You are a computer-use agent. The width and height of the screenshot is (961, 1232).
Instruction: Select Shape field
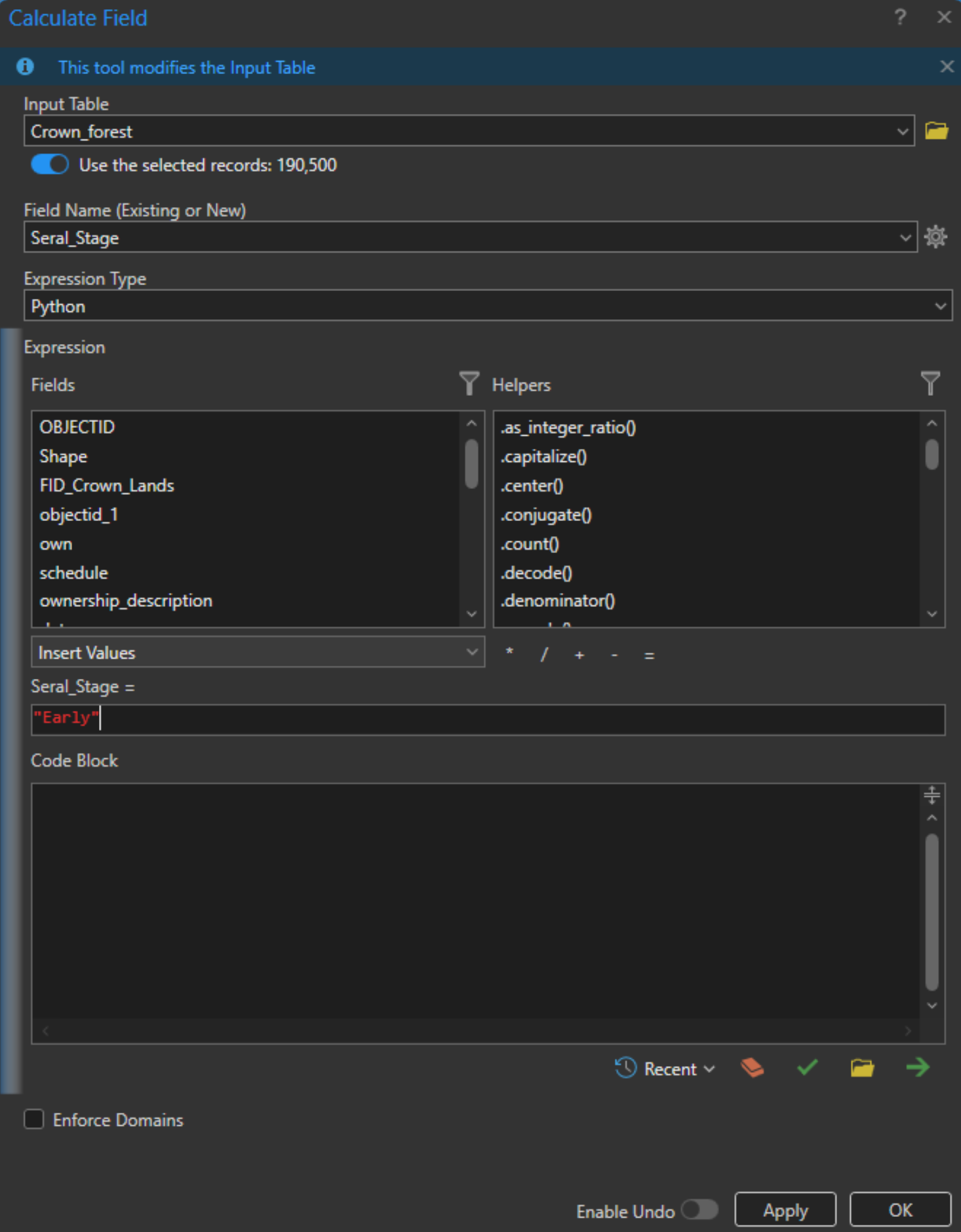[63, 456]
